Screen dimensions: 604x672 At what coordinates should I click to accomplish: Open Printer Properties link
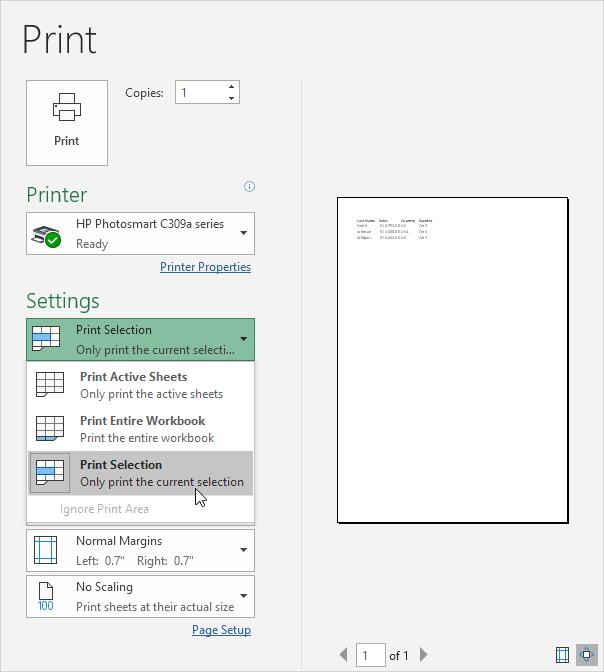(x=205, y=267)
